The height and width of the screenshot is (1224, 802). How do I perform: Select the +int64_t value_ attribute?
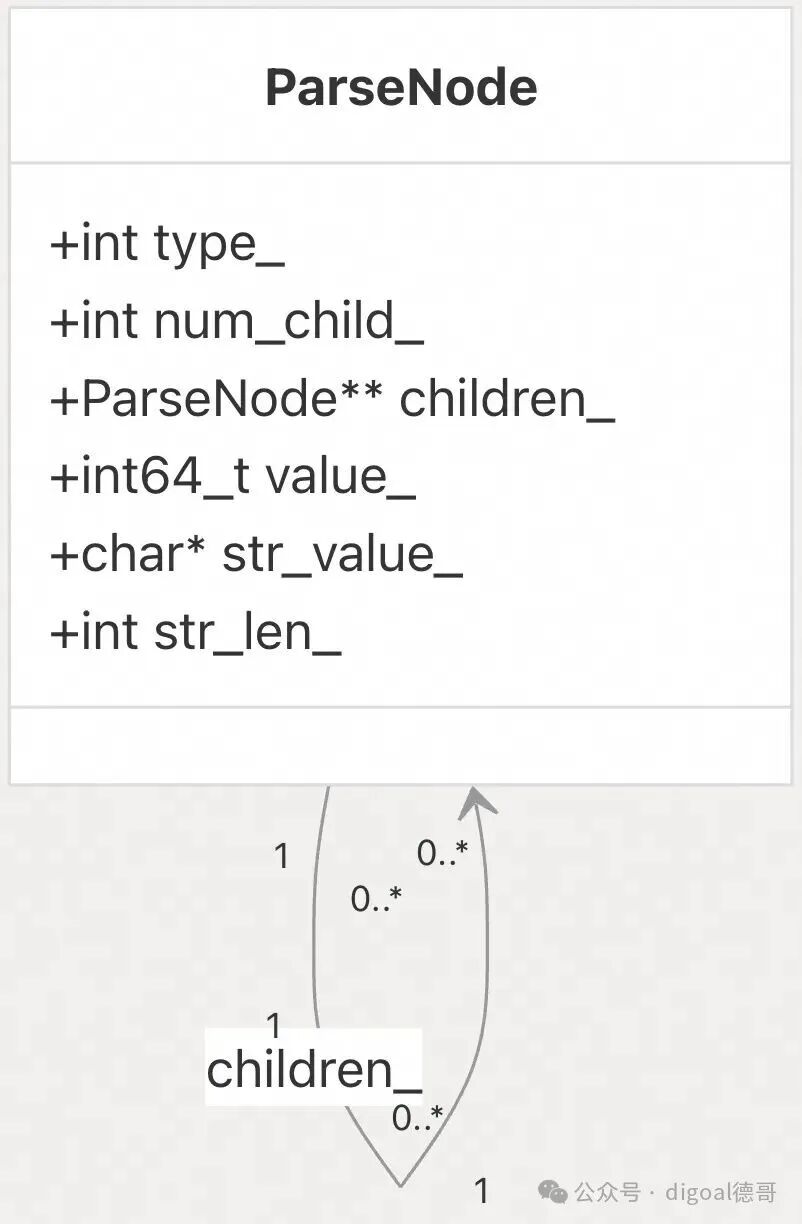[232, 477]
